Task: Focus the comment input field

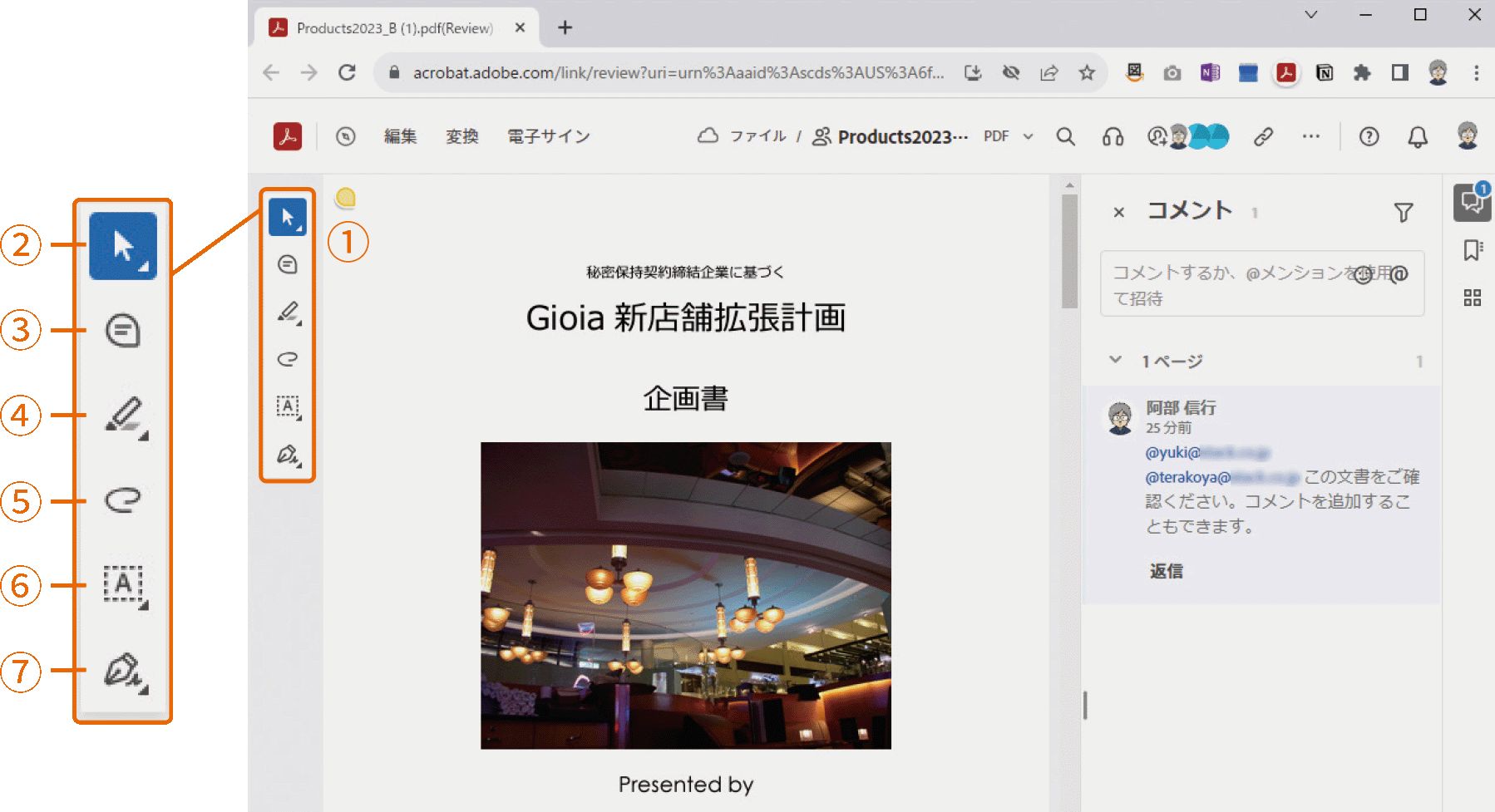Action: pos(1262,284)
